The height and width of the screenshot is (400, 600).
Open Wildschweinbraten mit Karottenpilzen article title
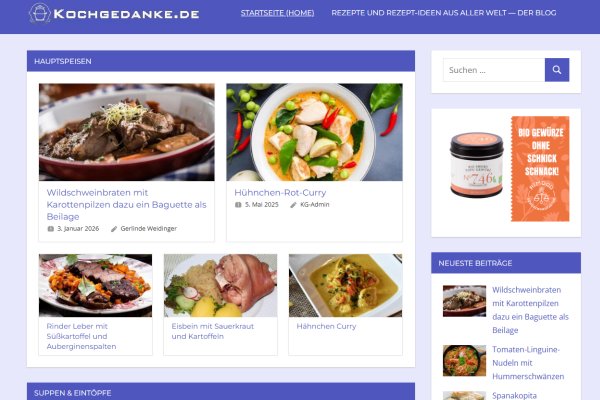tap(127, 204)
